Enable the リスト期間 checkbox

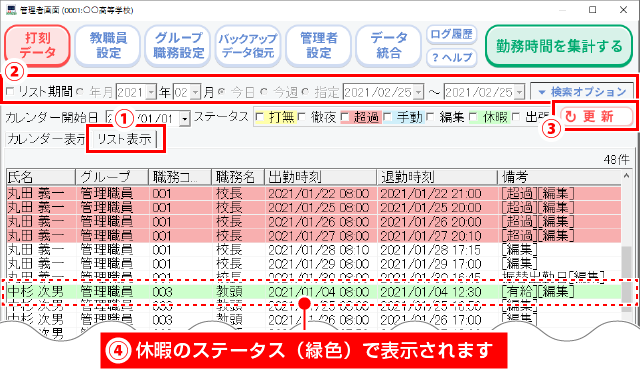point(11,92)
